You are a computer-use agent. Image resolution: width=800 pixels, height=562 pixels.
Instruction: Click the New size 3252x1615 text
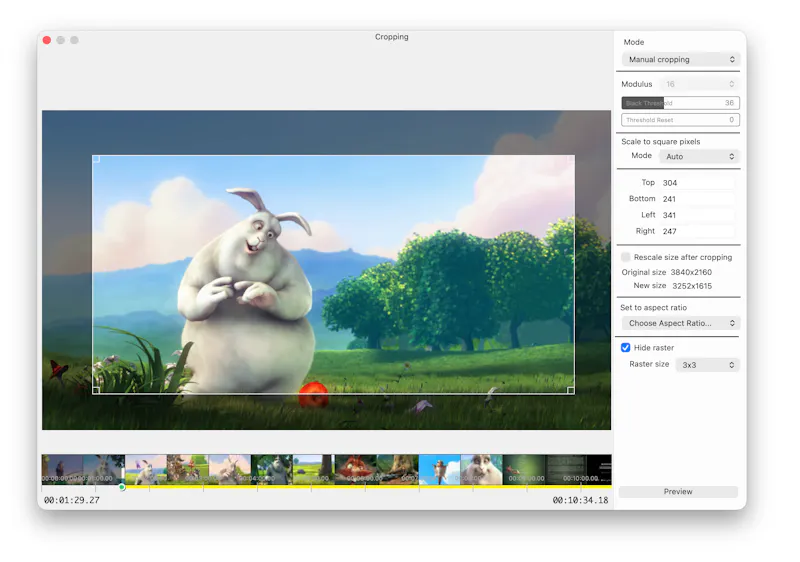coord(672,286)
